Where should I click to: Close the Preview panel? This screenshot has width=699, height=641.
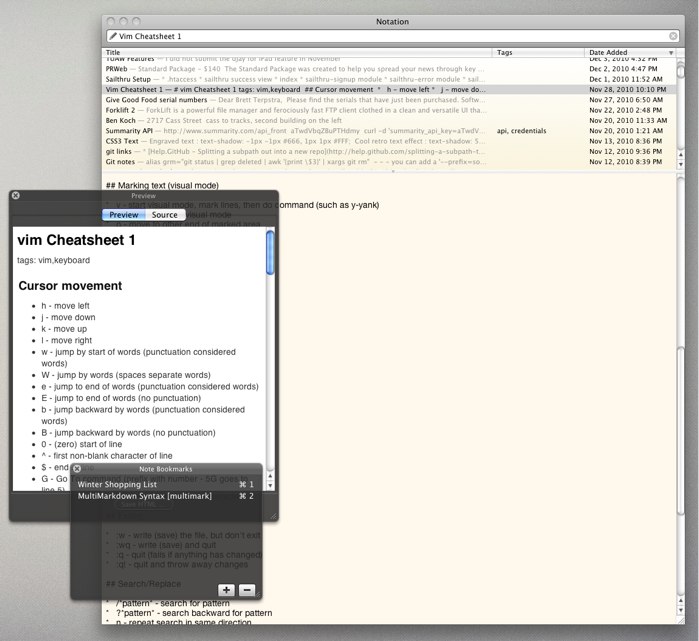pos(15,196)
